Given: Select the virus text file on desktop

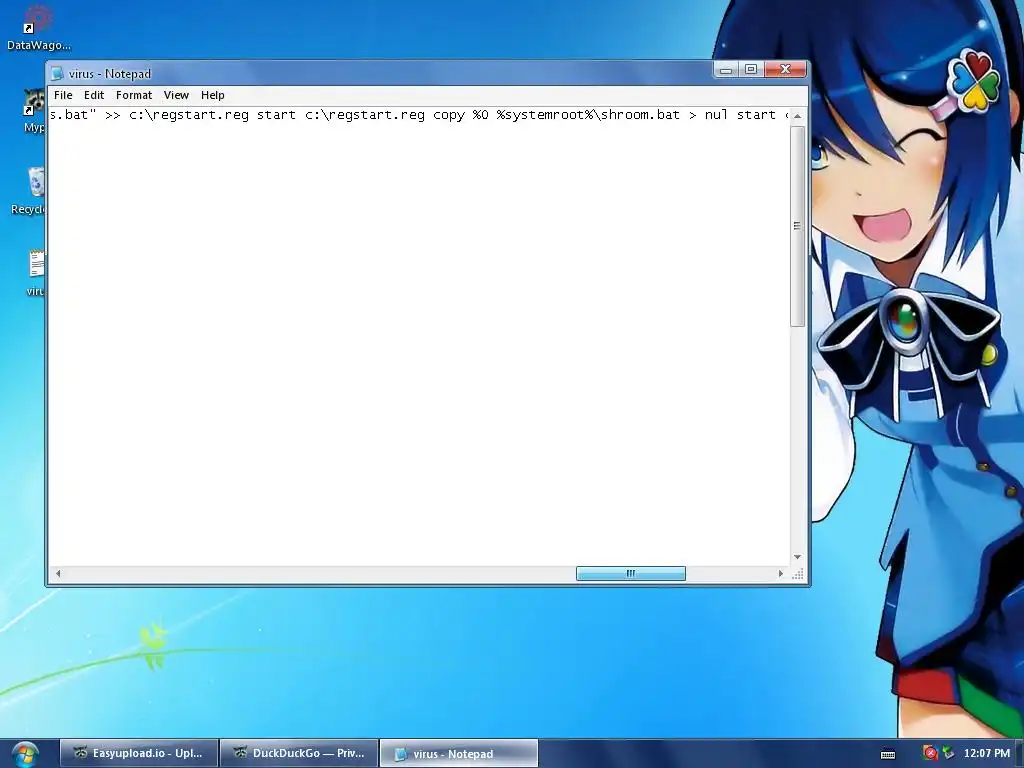Looking at the screenshot, I should tap(36, 273).
